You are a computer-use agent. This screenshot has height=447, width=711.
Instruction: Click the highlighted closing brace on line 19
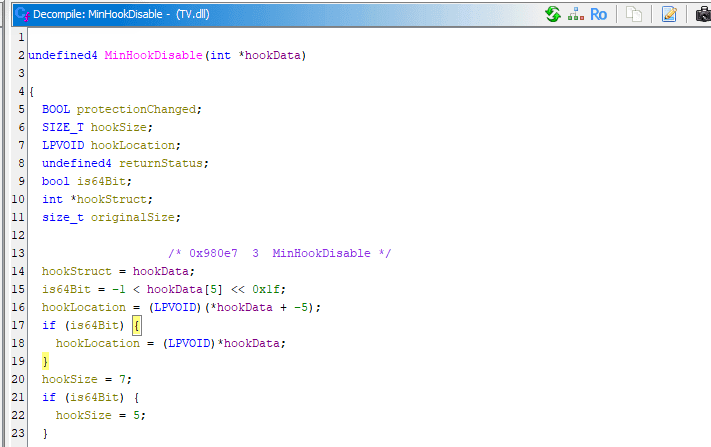[45, 361]
